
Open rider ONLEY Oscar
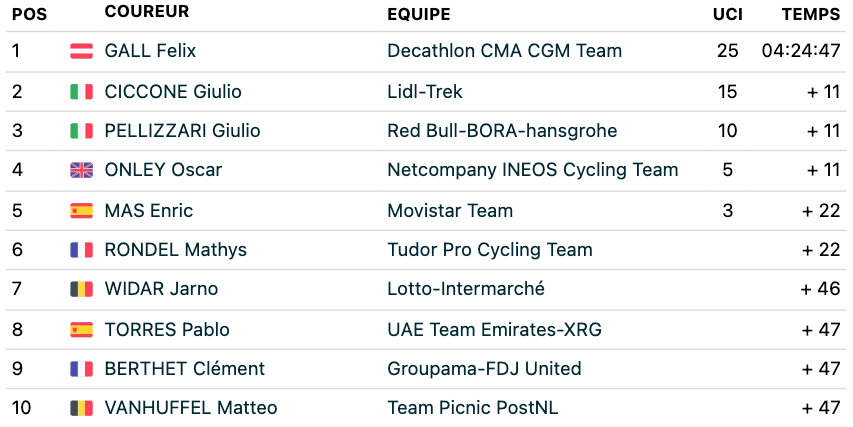click(x=163, y=170)
